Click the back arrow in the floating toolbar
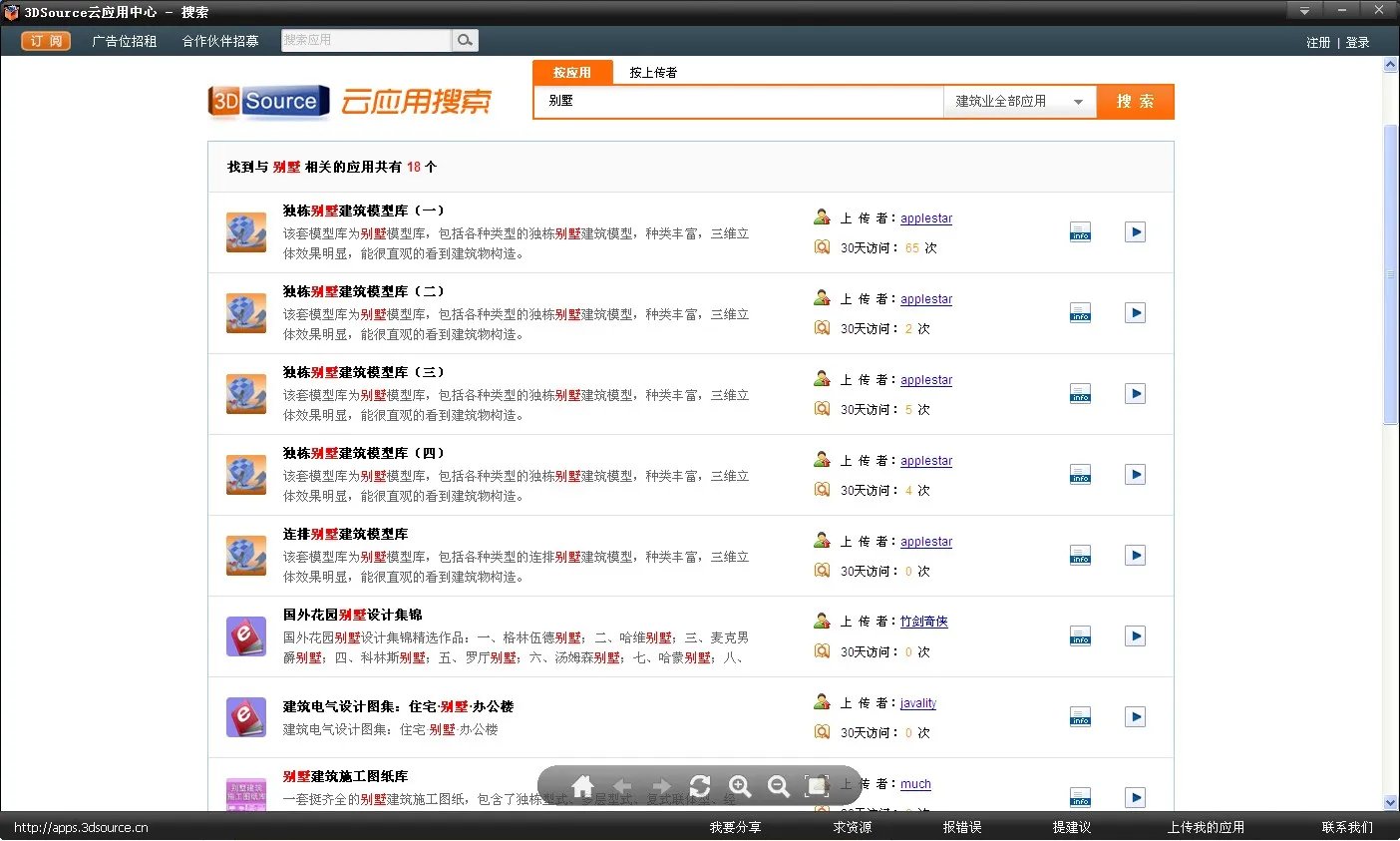1400x841 pixels. [x=622, y=786]
